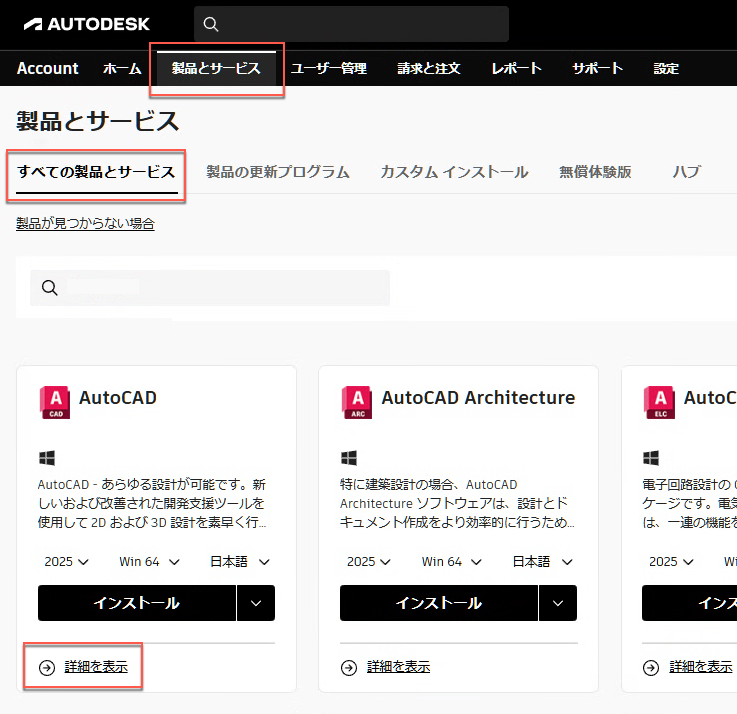Select the すべての製品とサービス tab
Screen dimensions: 737x714
click(x=96, y=172)
